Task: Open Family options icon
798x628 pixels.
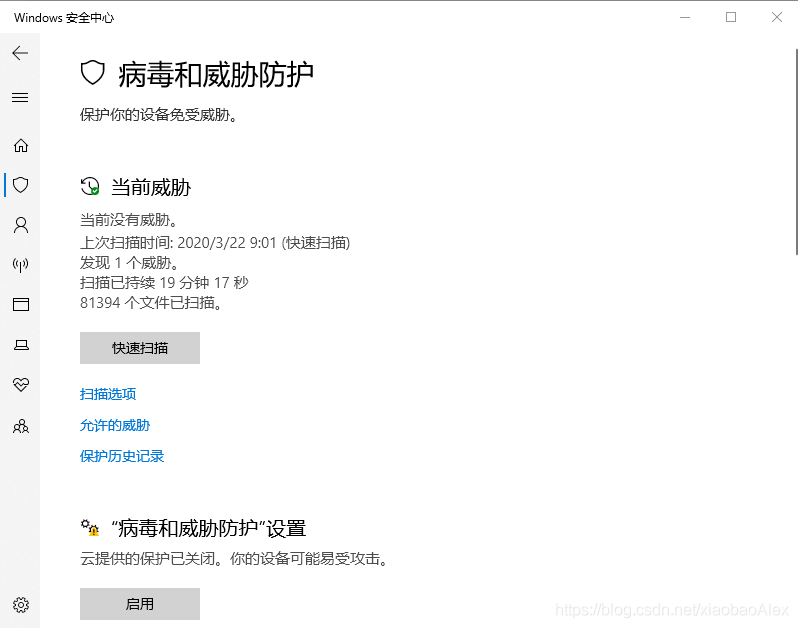Action: pos(21,426)
